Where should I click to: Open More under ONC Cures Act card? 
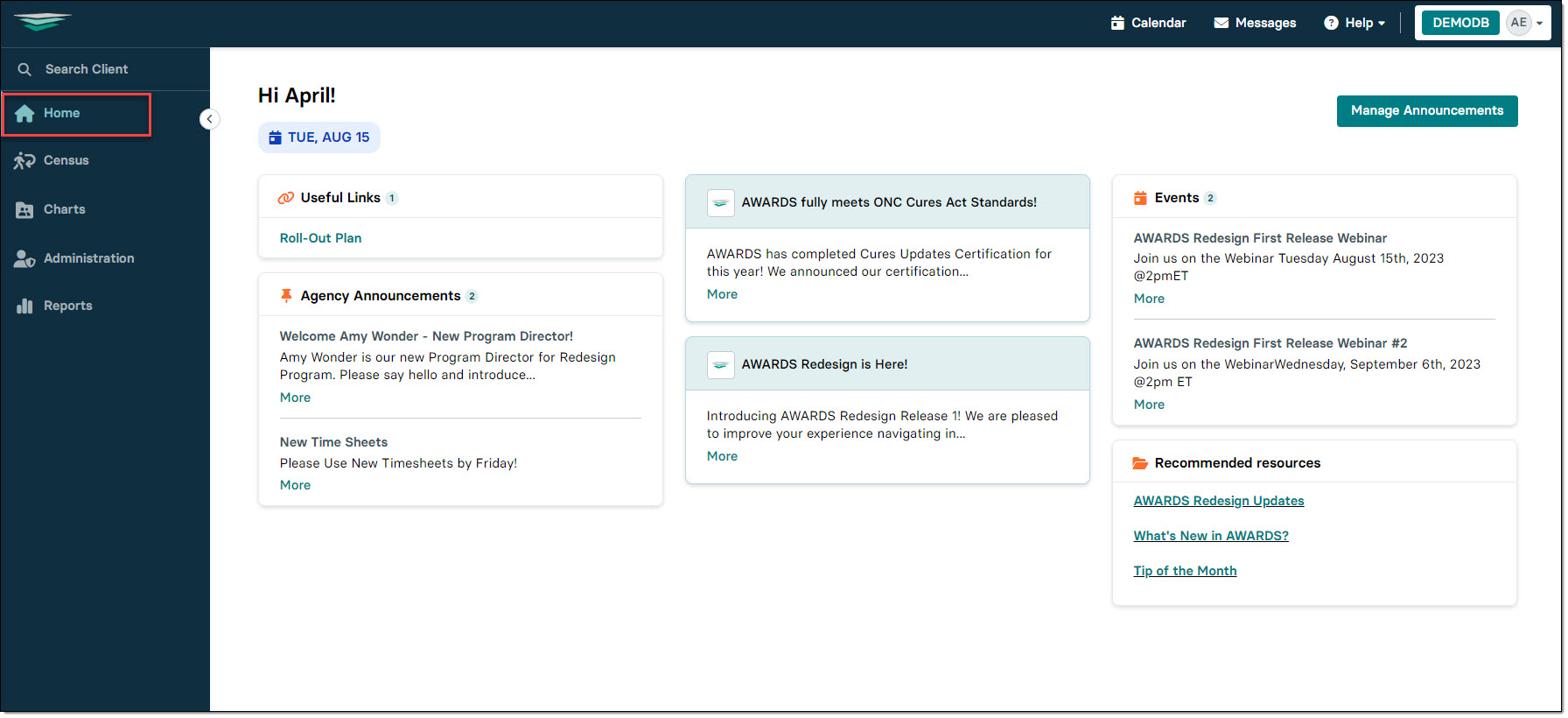pyautogui.click(x=722, y=294)
